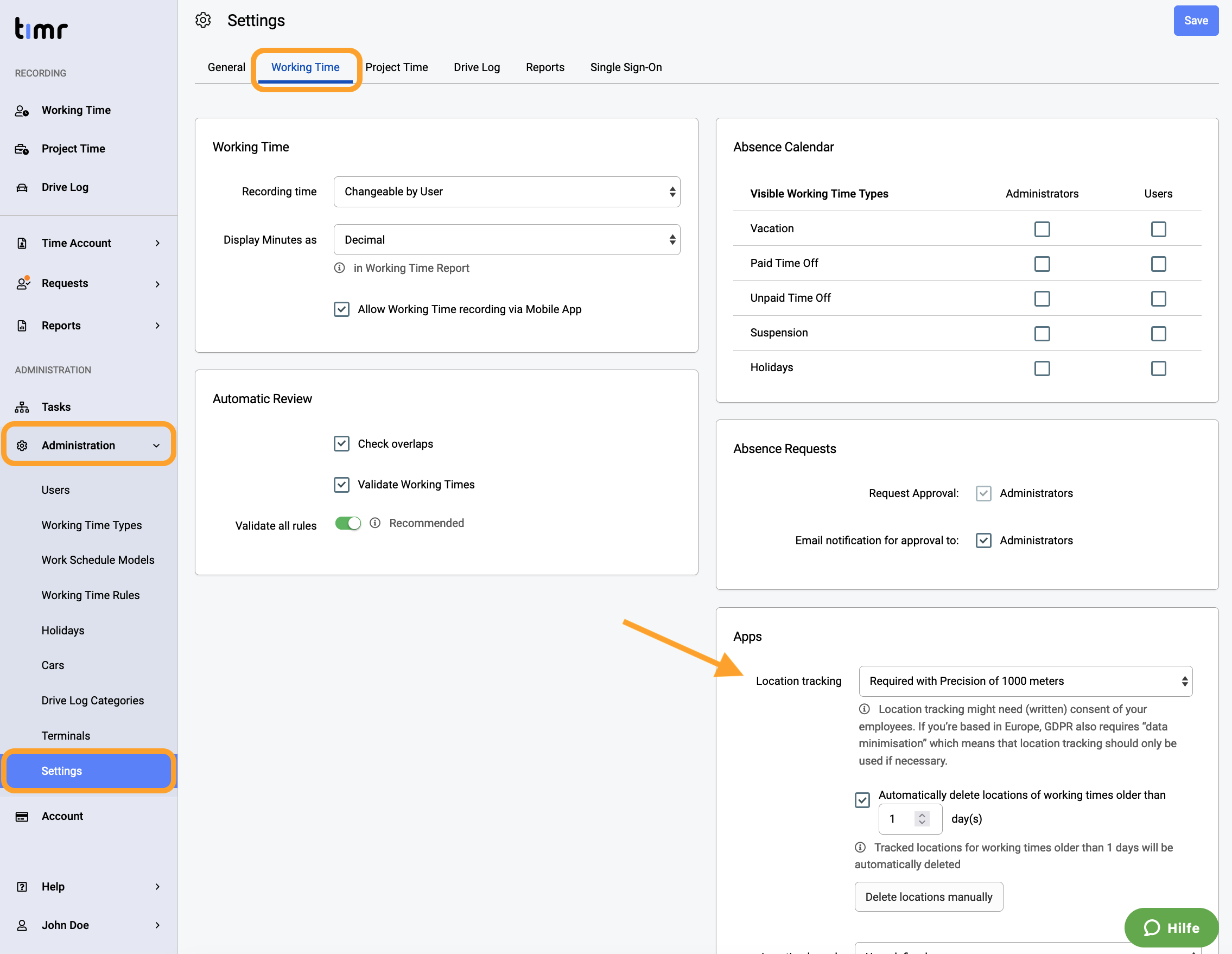1232x954 pixels.
Task: Click the Settings gear icon in header
Action: click(203, 20)
